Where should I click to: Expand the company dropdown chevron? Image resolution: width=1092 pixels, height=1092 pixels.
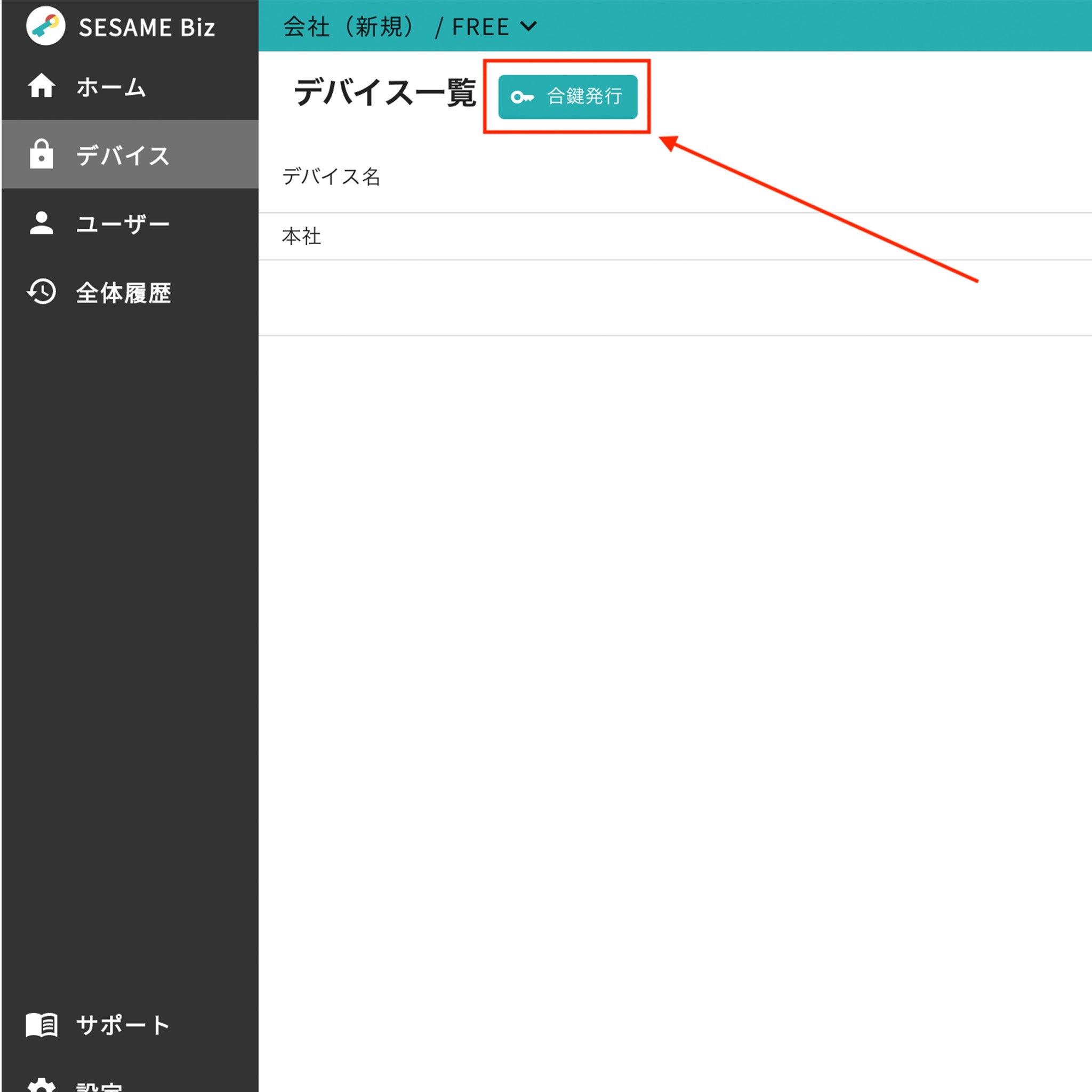528,26
